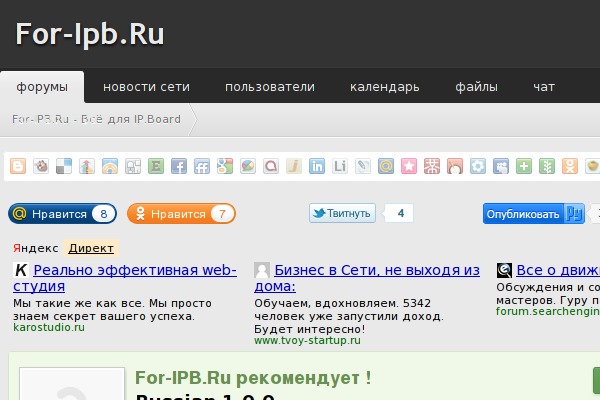The width and height of the screenshot is (600, 400).
Task: Click the tweet count 4 bubble
Action: [x=400, y=213]
